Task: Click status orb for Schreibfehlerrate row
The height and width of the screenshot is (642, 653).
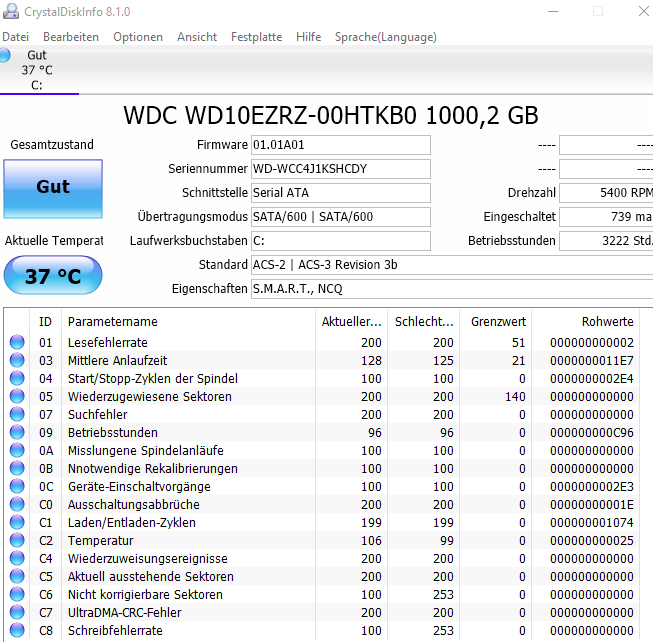Action: [17, 630]
